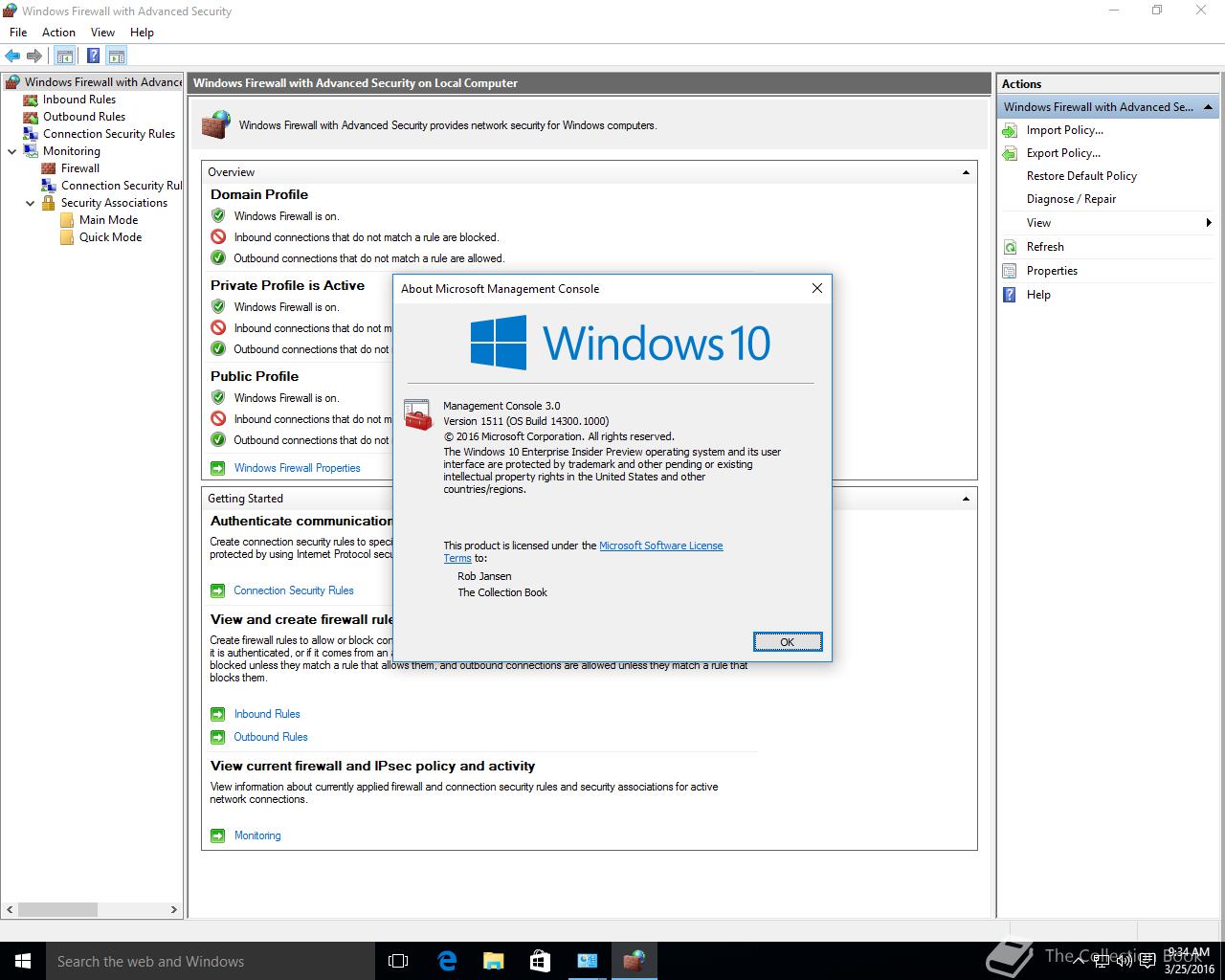
Task: Click green arrow icon beside Monitoring link
Action: [x=217, y=835]
